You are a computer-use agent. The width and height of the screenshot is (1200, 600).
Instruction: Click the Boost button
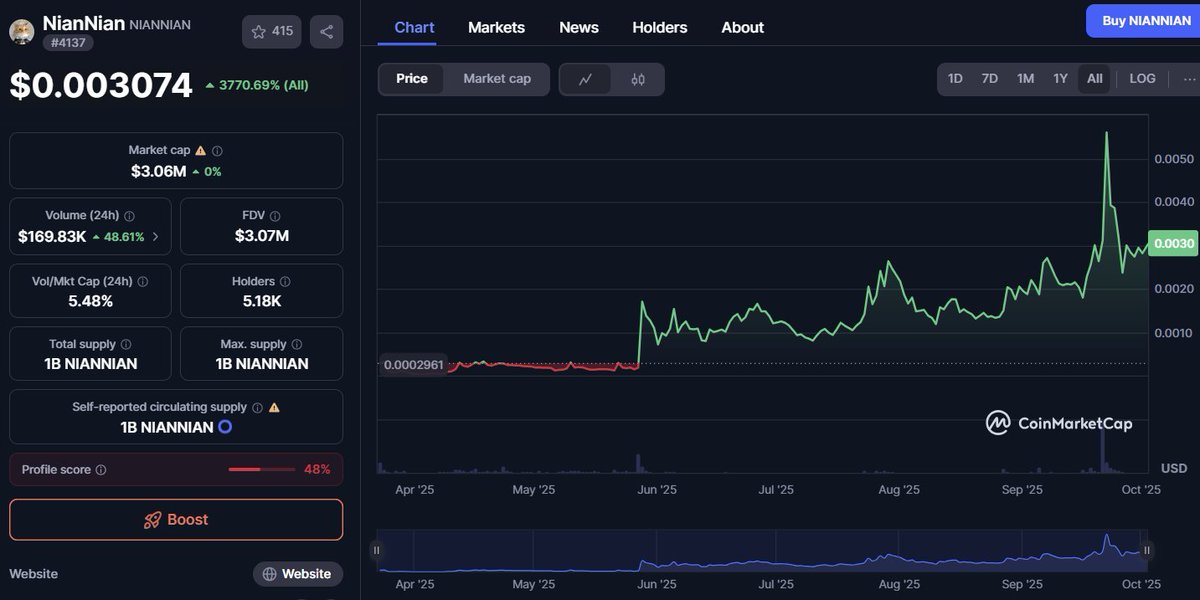click(x=176, y=520)
